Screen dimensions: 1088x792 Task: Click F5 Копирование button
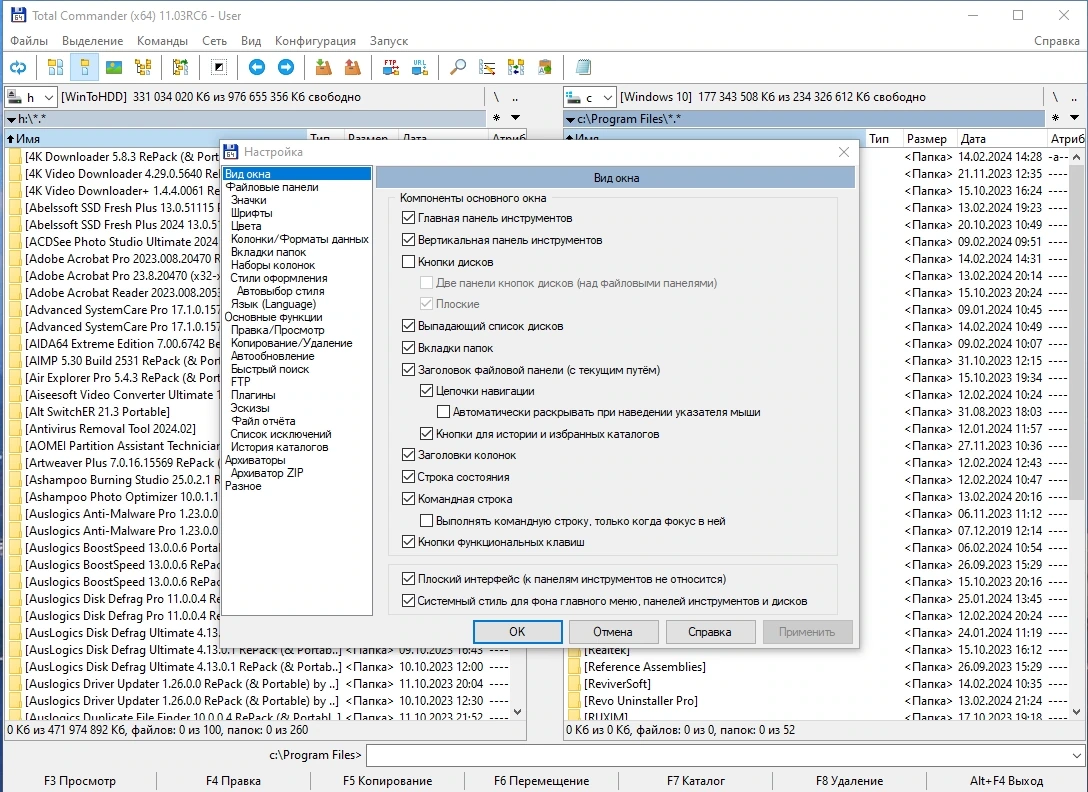click(387, 781)
